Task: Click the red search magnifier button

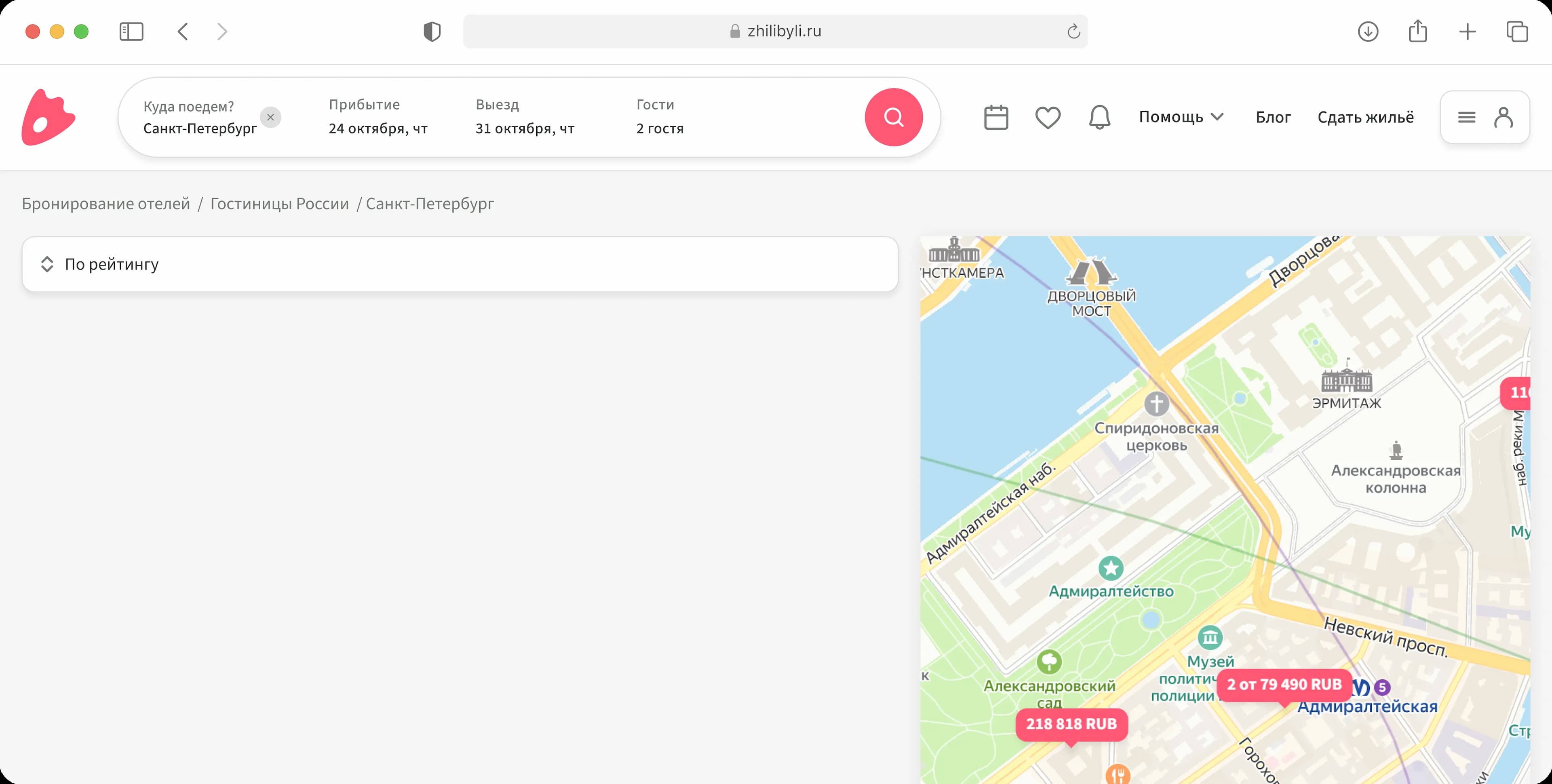Action: pyautogui.click(x=894, y=117)
